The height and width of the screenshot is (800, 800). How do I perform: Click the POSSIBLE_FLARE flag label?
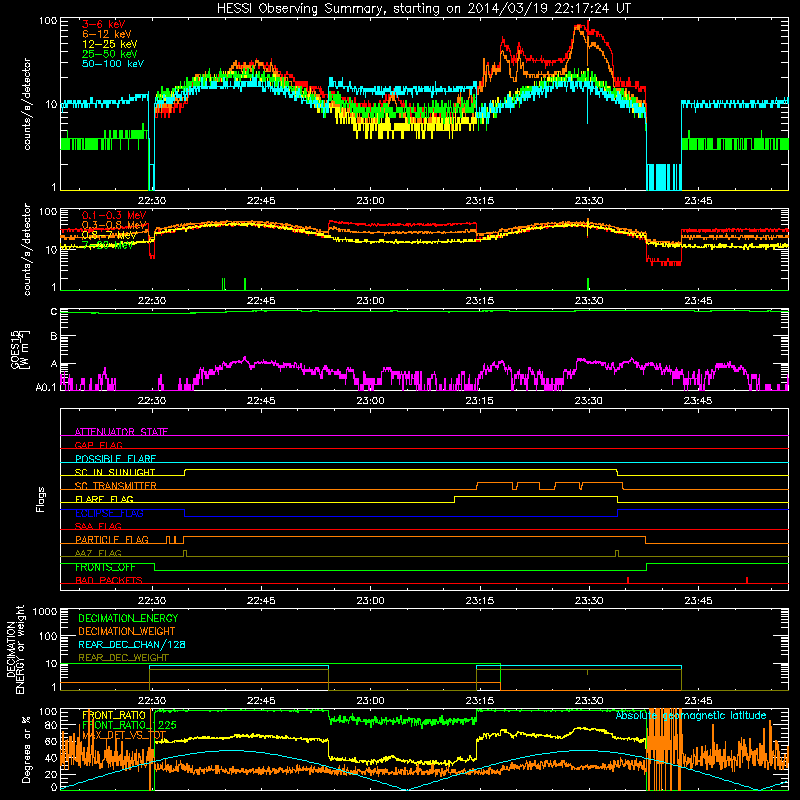point(115,459)
